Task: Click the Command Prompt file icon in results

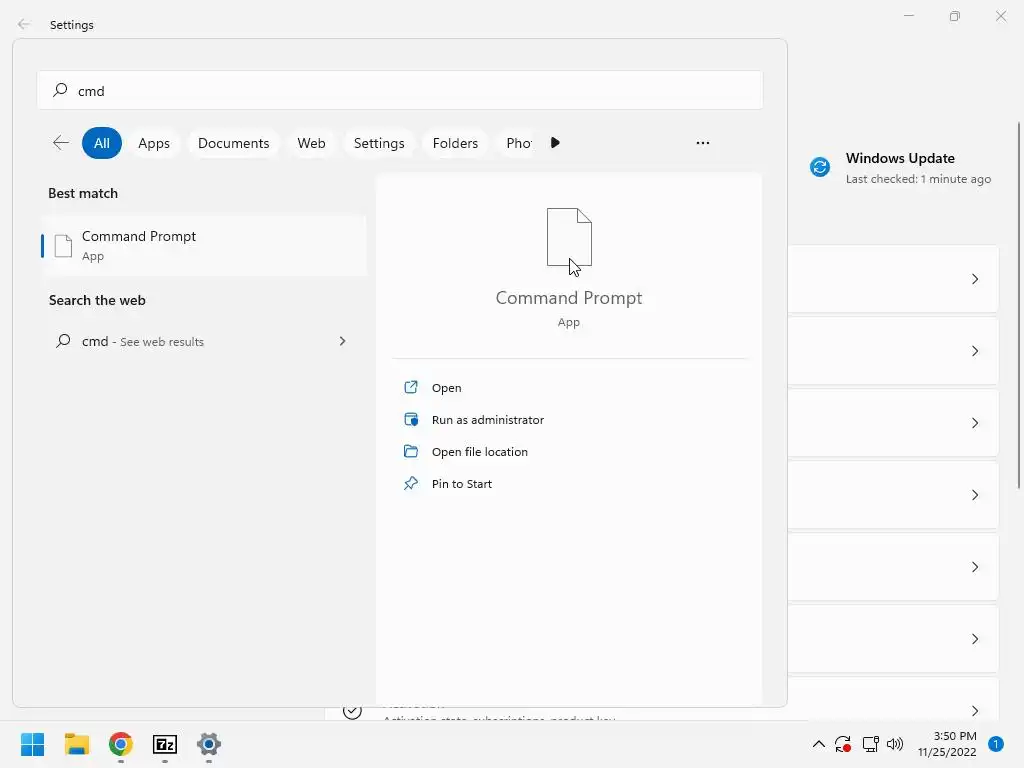Action: pos(63,246)
